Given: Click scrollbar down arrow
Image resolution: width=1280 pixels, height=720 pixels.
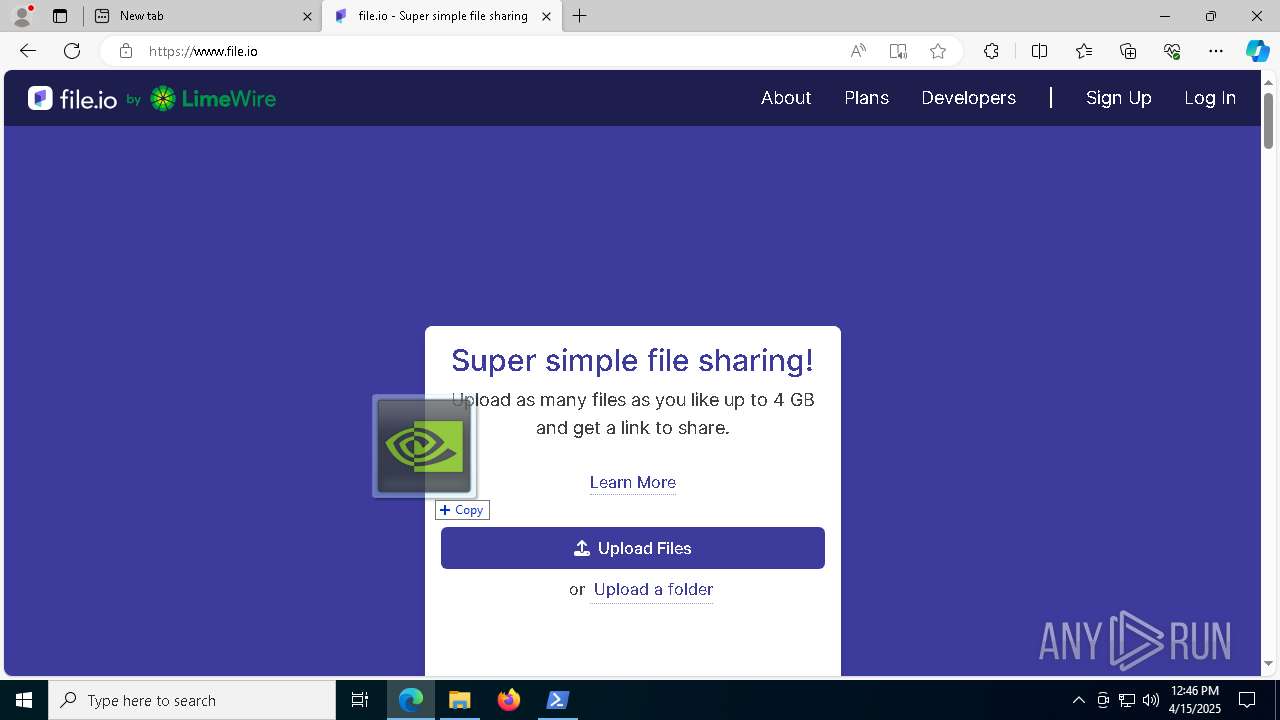Looking at the screenshot, I should pos(1269,663).
